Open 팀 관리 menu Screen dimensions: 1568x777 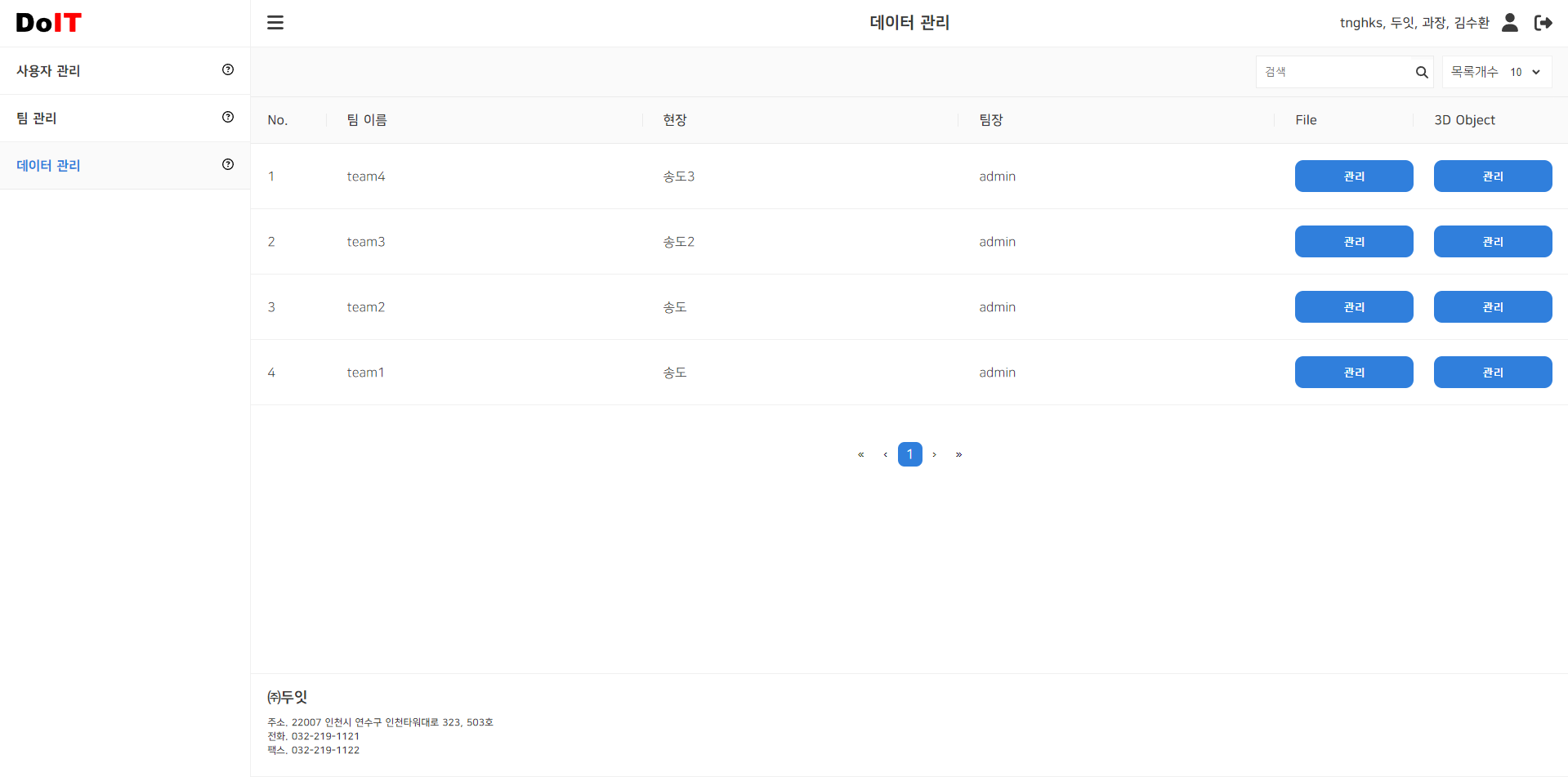point(125,118)
